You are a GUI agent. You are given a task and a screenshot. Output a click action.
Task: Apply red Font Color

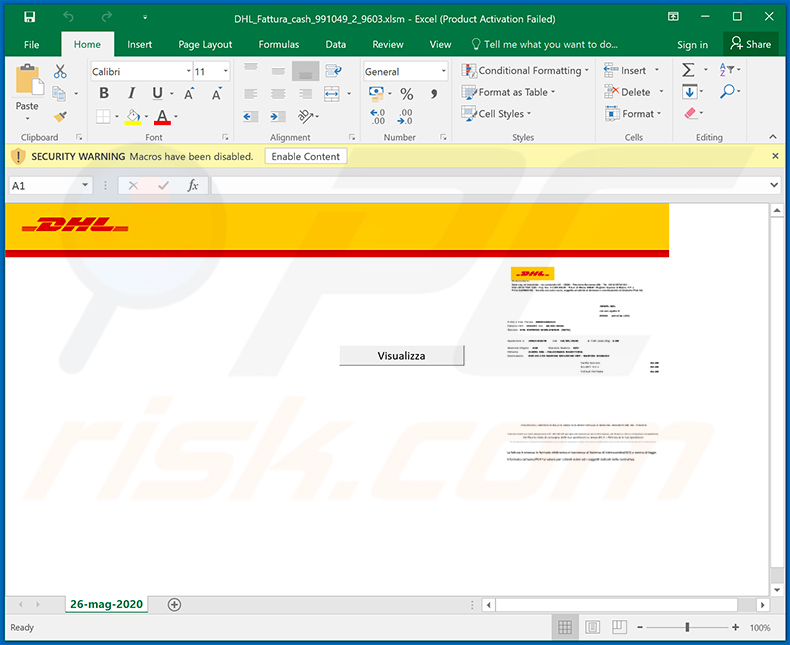(162, 117)
